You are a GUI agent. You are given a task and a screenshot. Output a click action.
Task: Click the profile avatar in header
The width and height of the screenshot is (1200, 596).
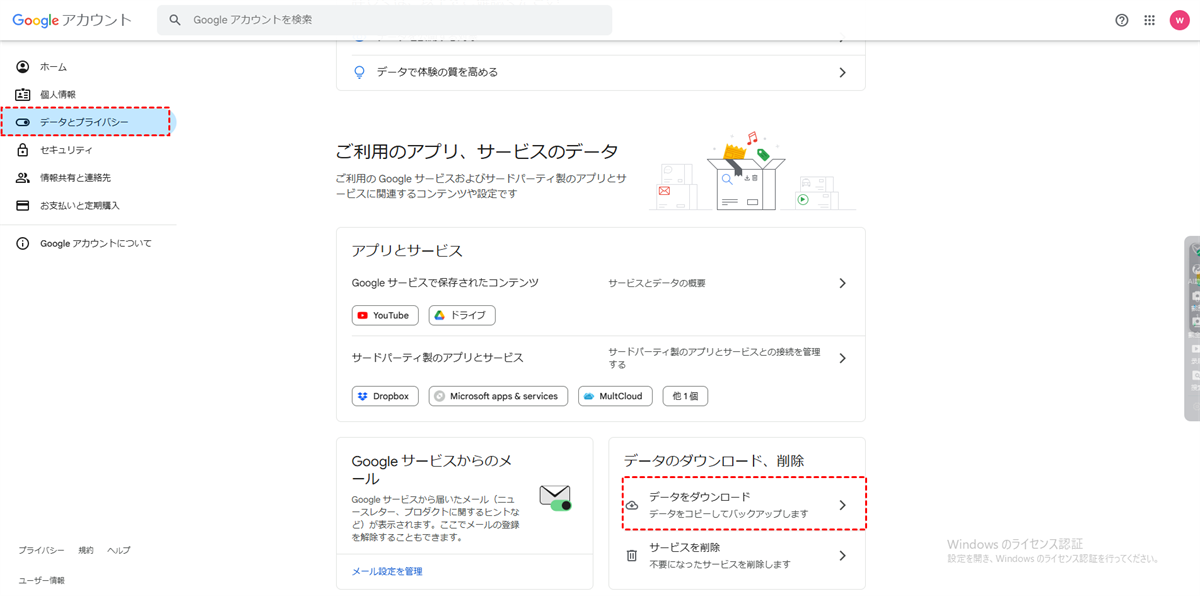1180,20
